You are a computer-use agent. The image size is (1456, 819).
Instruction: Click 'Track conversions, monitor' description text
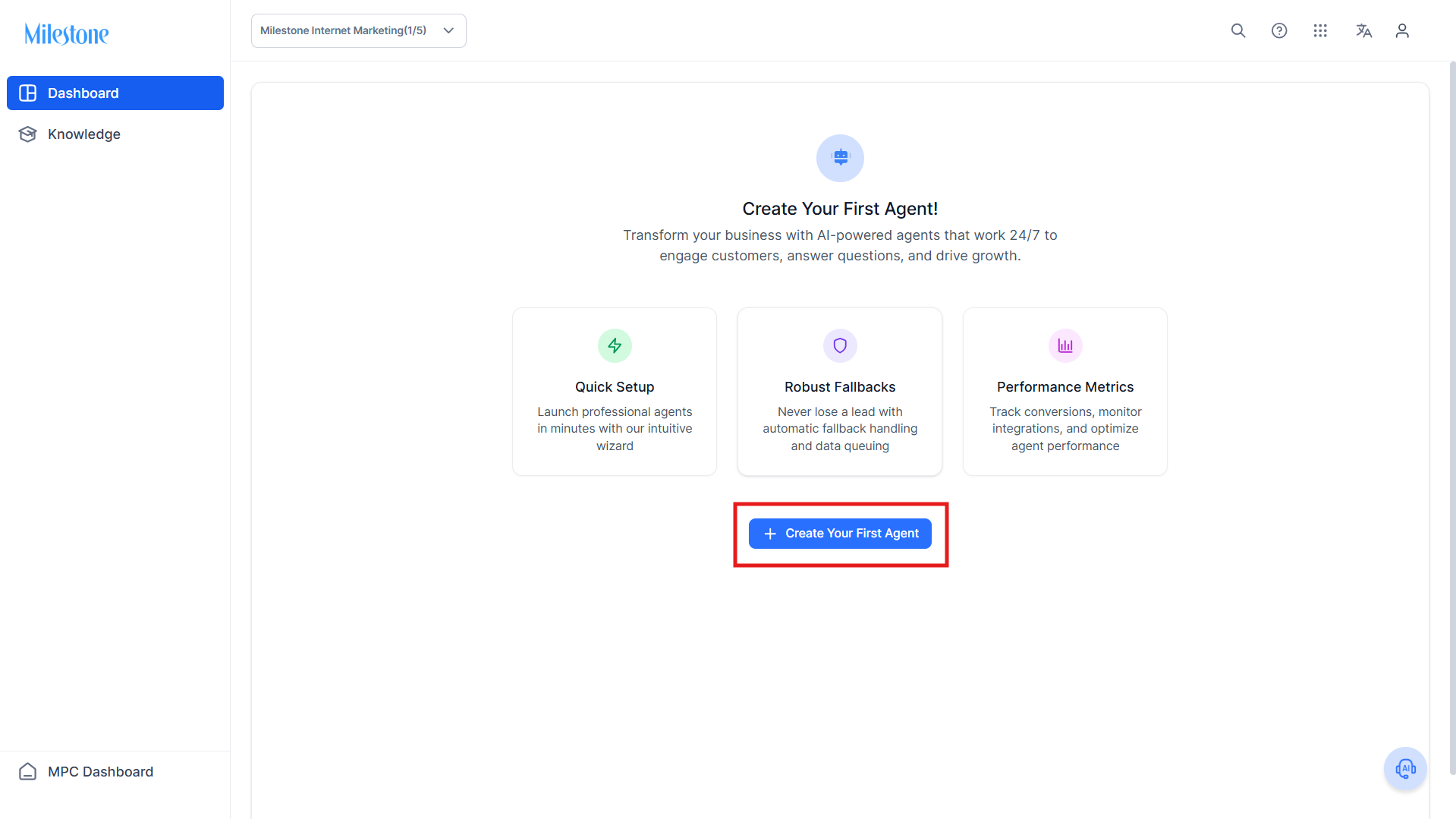tap(1065, 429)
